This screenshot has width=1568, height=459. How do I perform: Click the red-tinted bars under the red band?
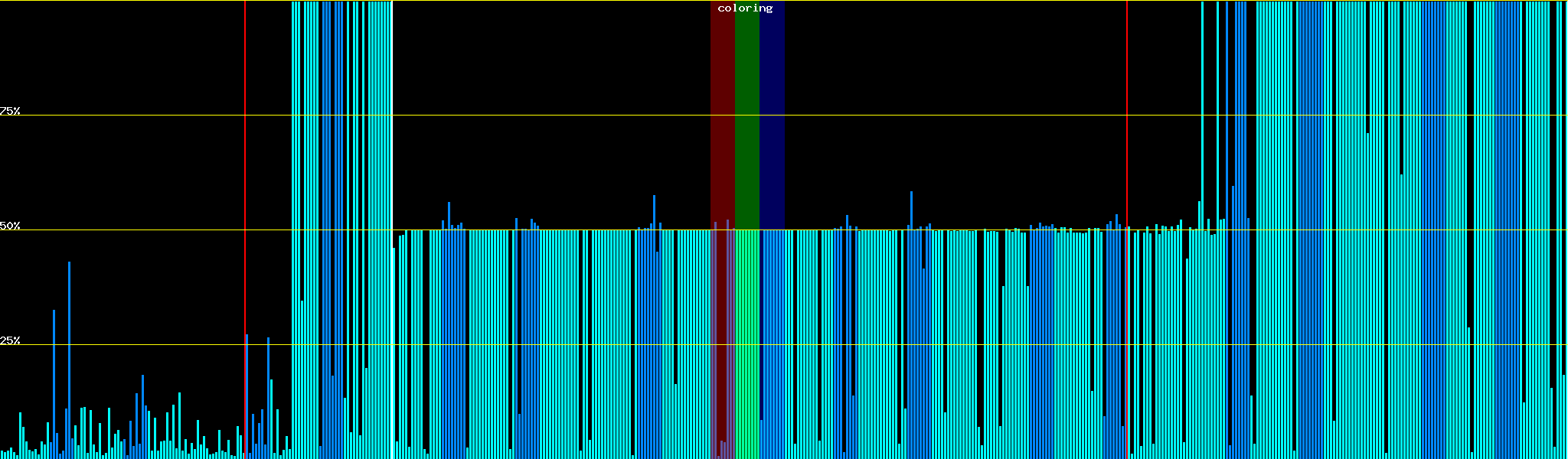(x=722, y=344)
